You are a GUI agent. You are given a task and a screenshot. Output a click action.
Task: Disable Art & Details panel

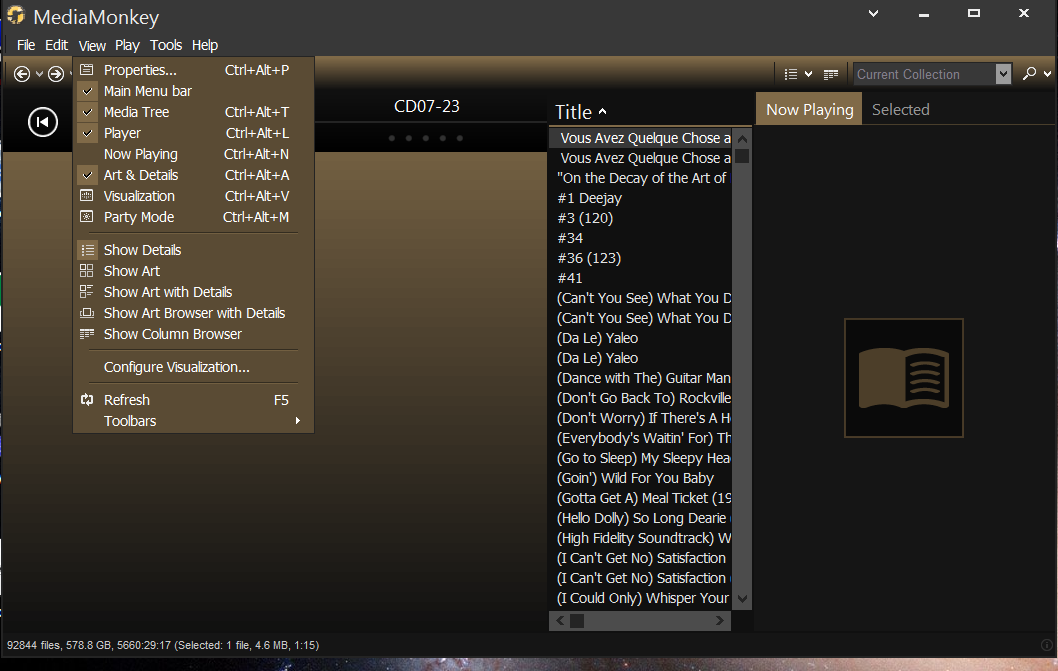(x=141, y=175)
